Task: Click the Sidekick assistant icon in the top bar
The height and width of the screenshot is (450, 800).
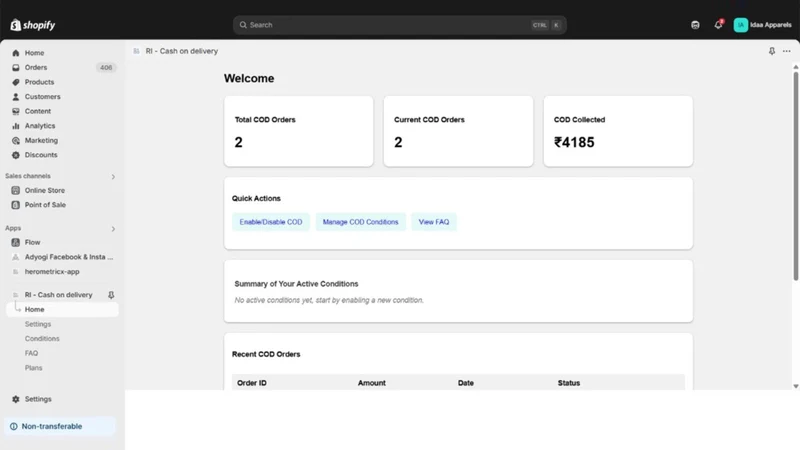Action: [695, 24]
